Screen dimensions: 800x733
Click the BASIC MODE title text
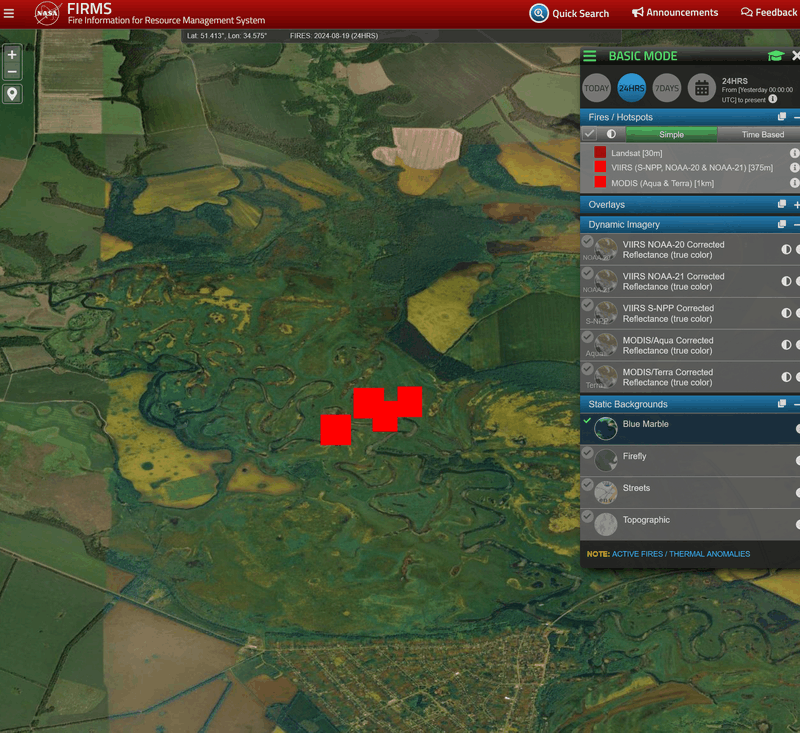643,56
